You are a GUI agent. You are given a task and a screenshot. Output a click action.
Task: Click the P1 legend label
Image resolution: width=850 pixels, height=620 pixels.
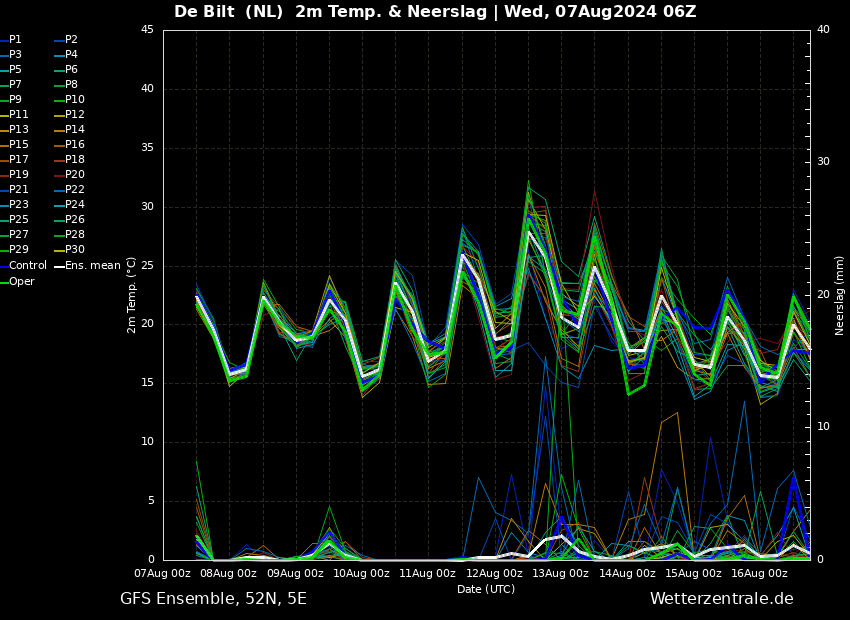point(15,40)
